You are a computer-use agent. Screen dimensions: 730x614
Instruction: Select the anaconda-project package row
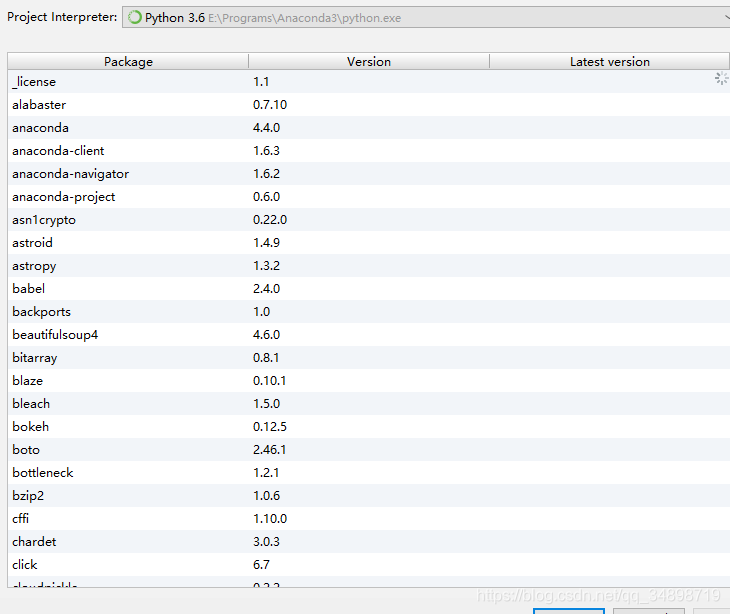pyautogui.click(x=369, y=196)
